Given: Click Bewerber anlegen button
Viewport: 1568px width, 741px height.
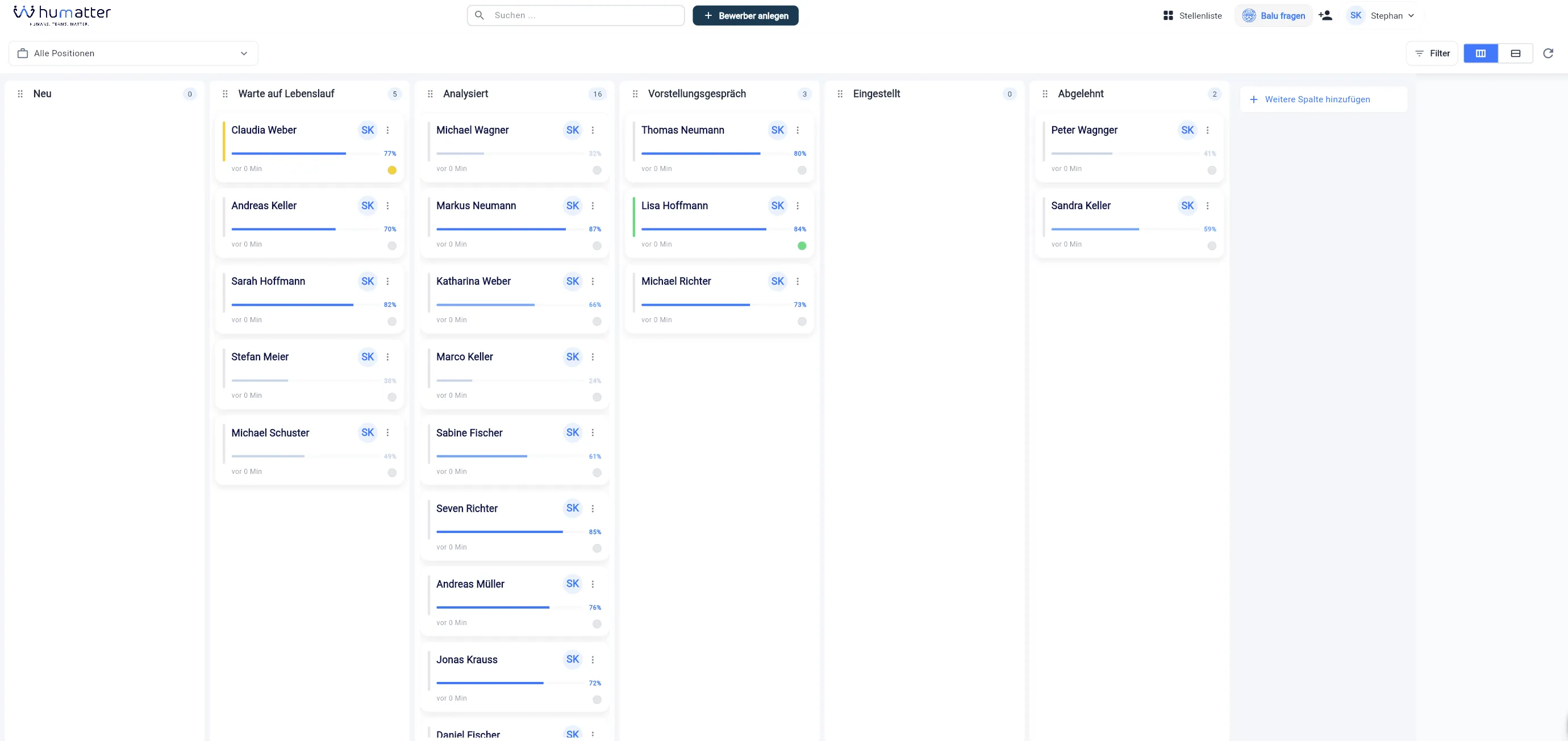Looking at the screenshot, I should (745, 16).
